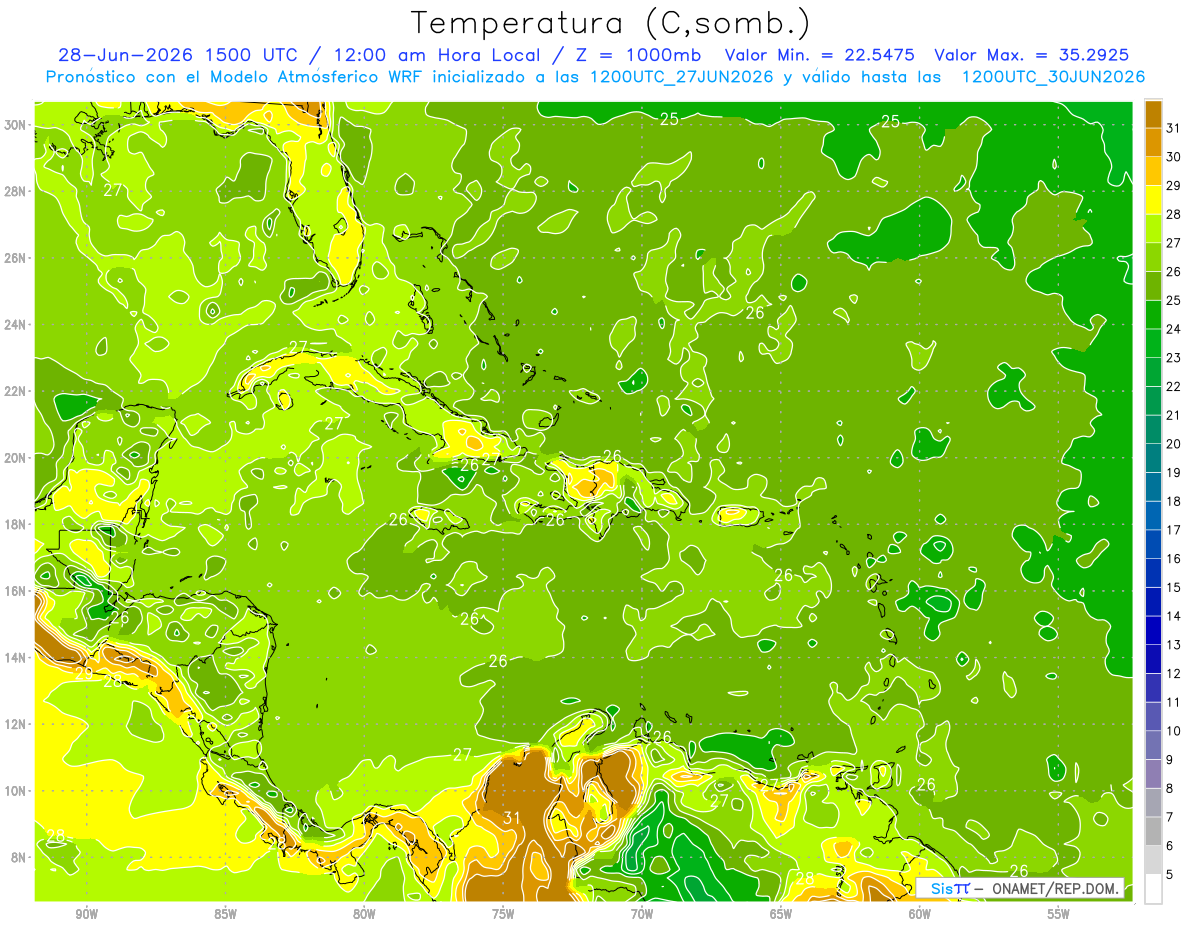The height and width of the screenshot is (927, 1200).
Task: Click the 90W longitude axis label
Action: click(x=86, y=914)
